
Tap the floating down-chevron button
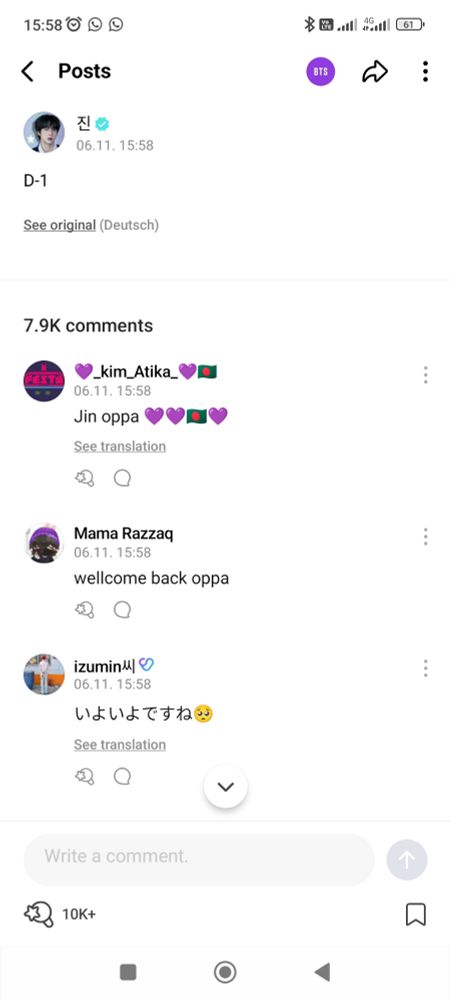pyautogui.click(x=226, y=786)
